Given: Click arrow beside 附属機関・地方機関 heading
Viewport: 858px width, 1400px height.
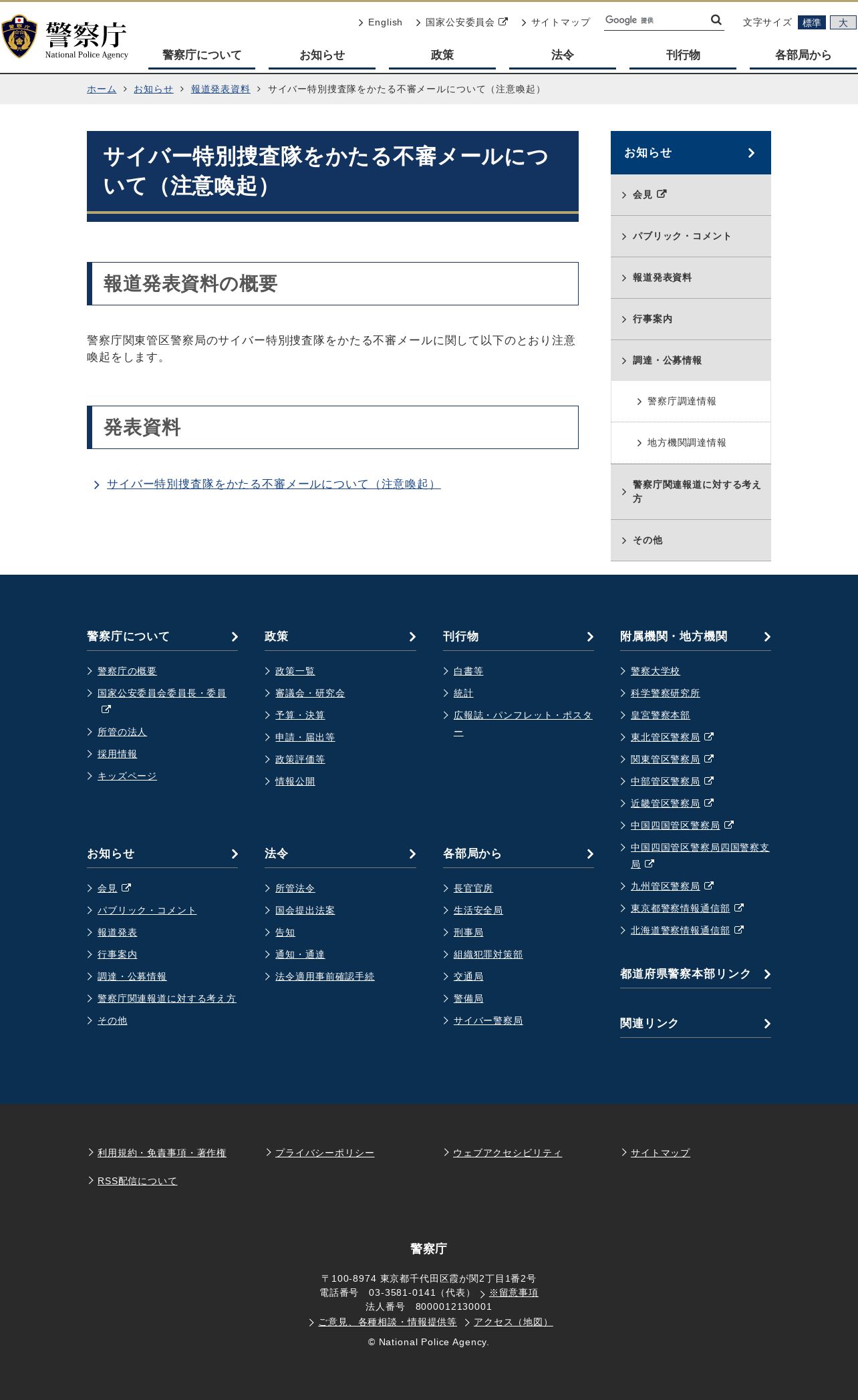Looking at the screenshot, I should pyautogui.click(x=767, y=637).
